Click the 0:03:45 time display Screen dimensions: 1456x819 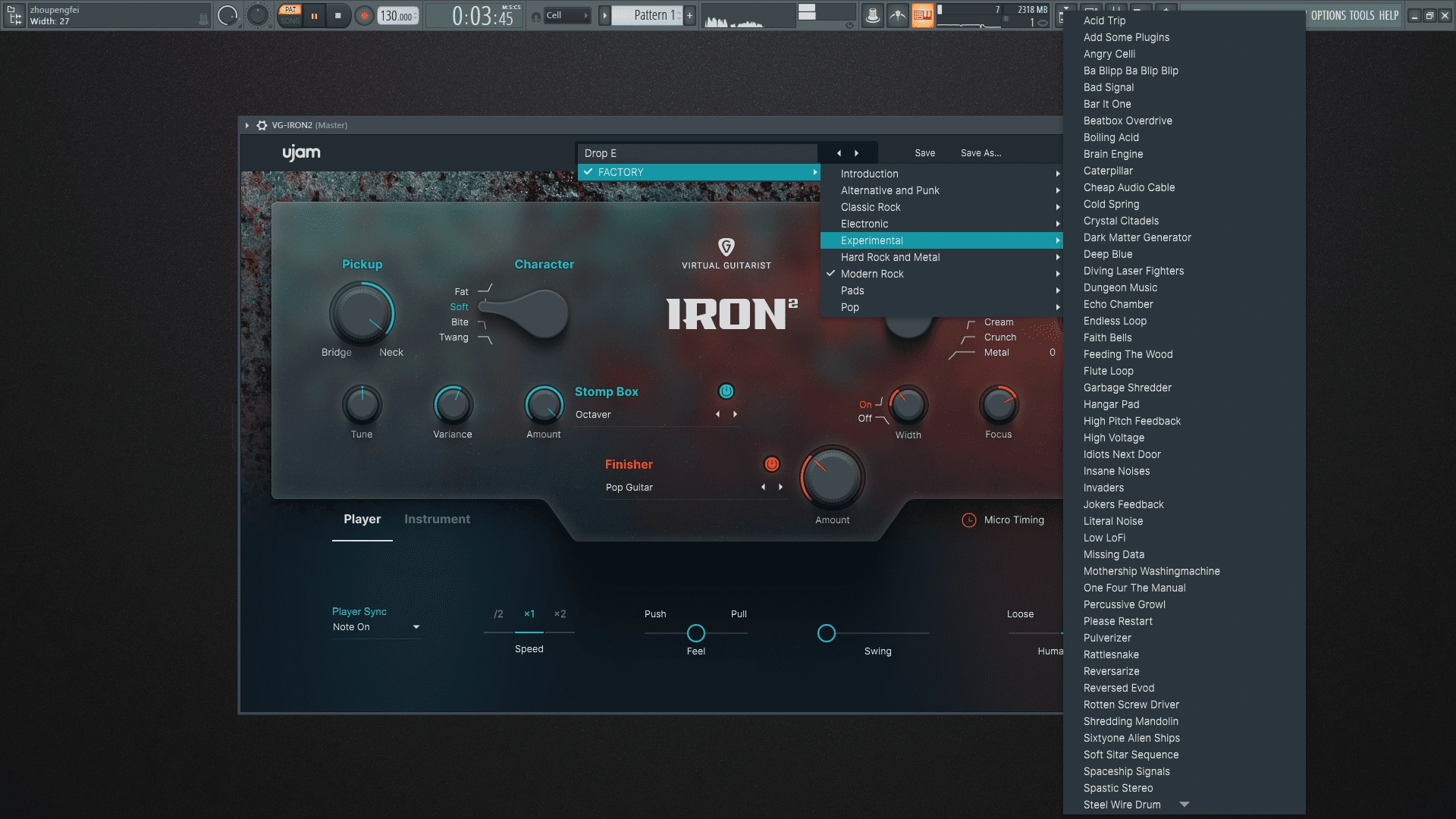click(482, 15)
